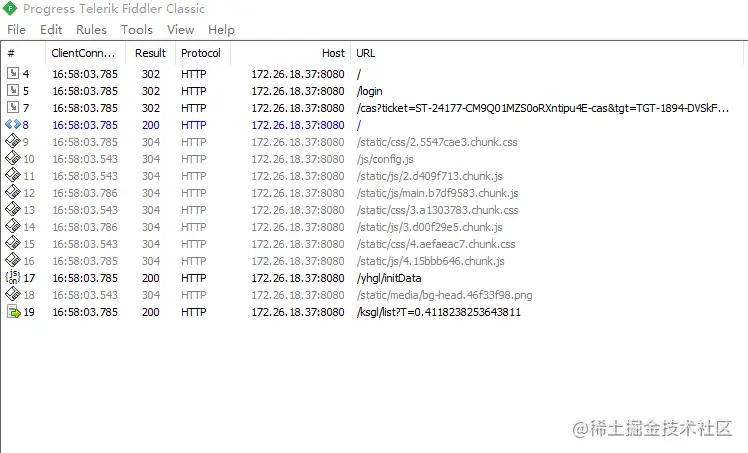Click the icon next to session 18
Viewport: 748px width, 453px height.
pos(13,295)
